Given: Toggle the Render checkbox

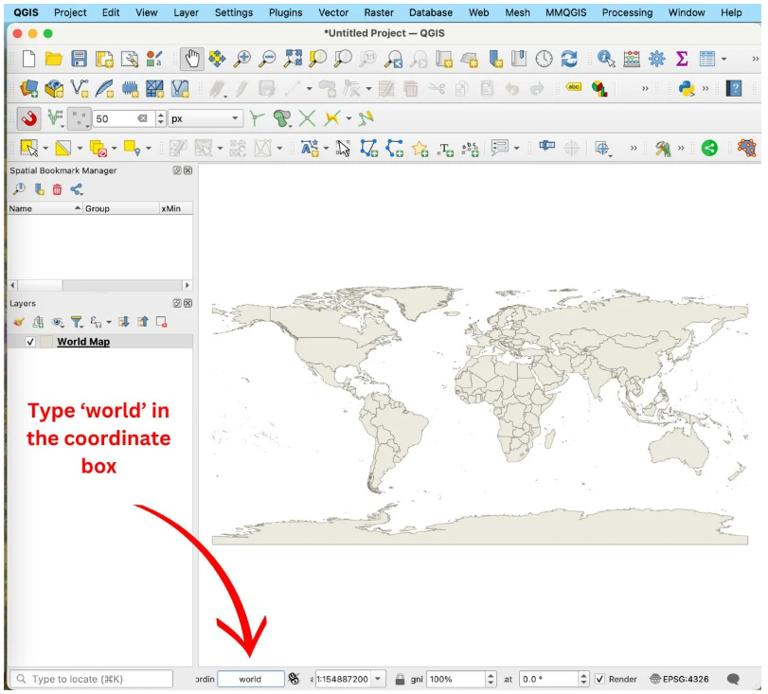Looking at the screenshot, I should pos(600,679).
